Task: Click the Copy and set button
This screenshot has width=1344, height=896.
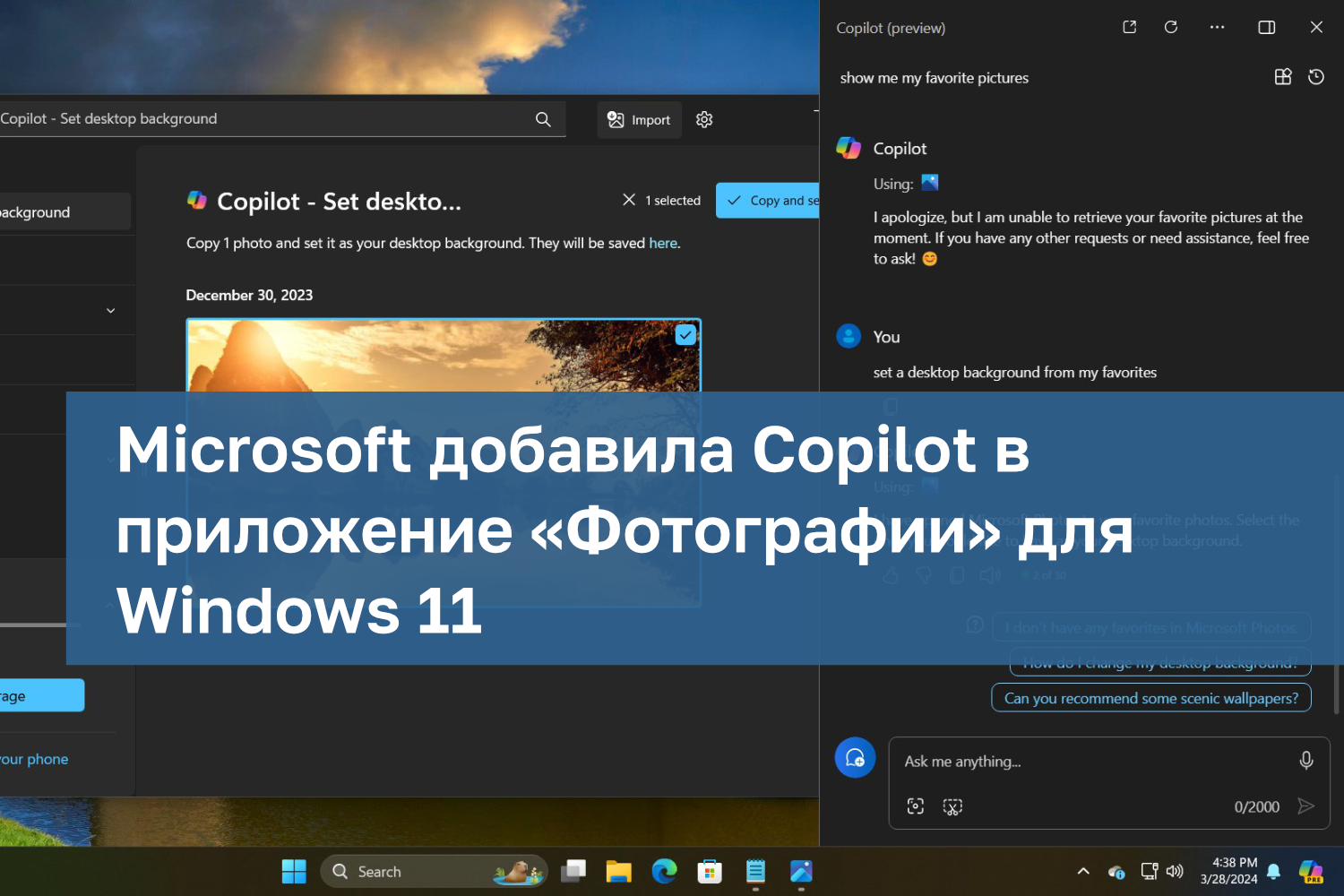Action: pyautogui.click(x=767, y=201)
